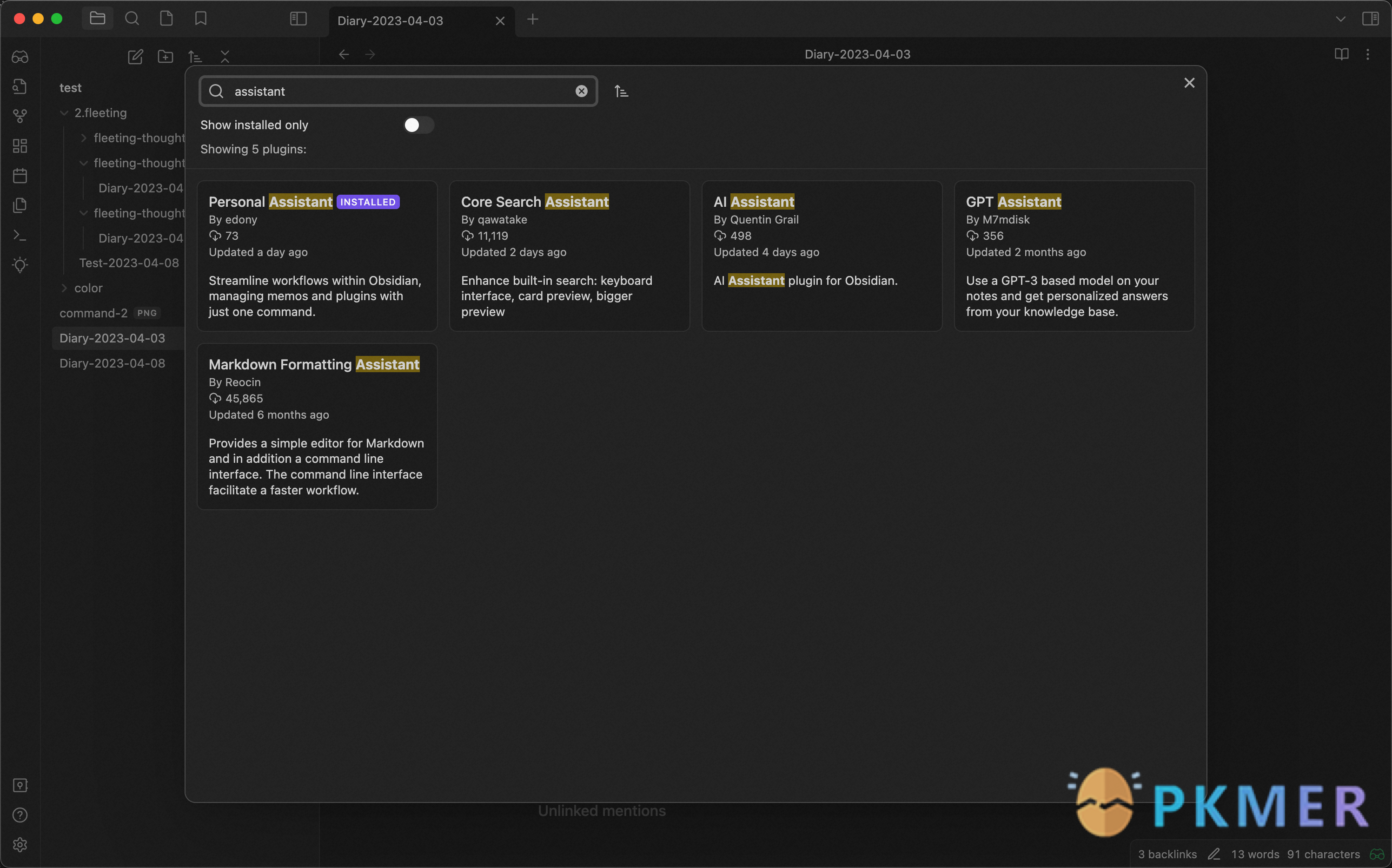Screen dimensions: 1392x868
Task: Navigate forward arrow in note header
Action: [x=371, y=54]
